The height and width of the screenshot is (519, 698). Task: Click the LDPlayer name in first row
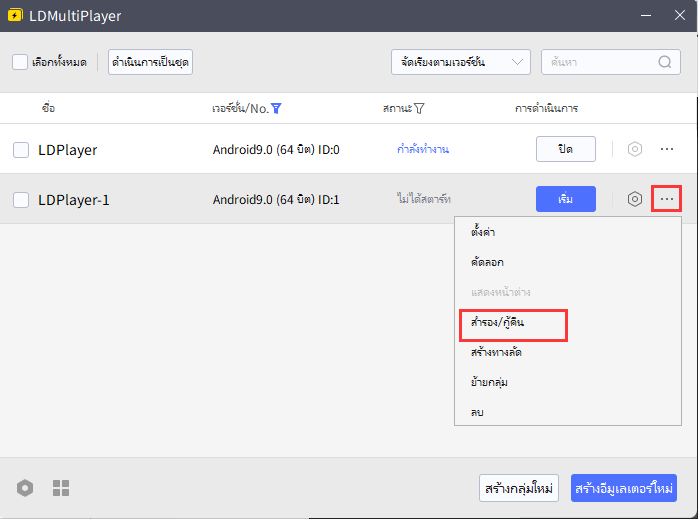click(67, 150)
